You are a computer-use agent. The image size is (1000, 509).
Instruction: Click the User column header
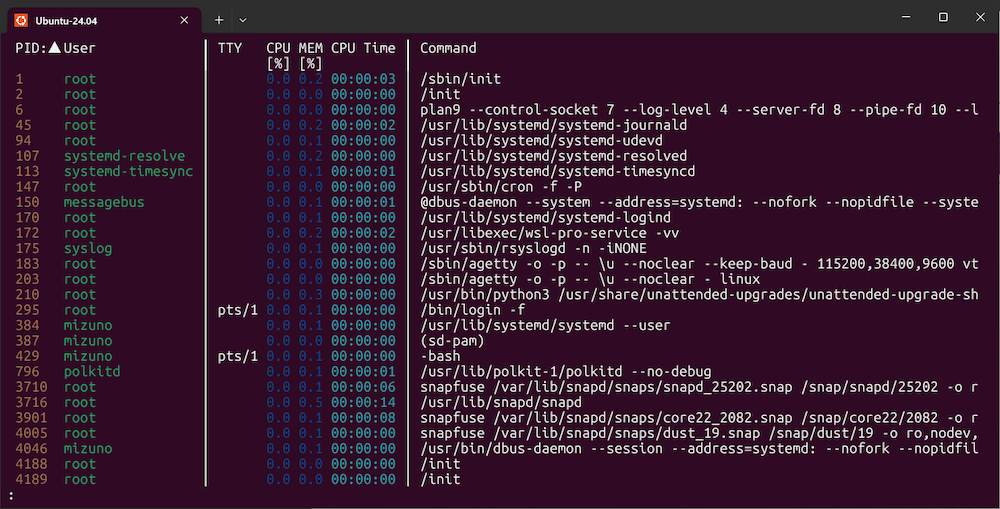80,48
